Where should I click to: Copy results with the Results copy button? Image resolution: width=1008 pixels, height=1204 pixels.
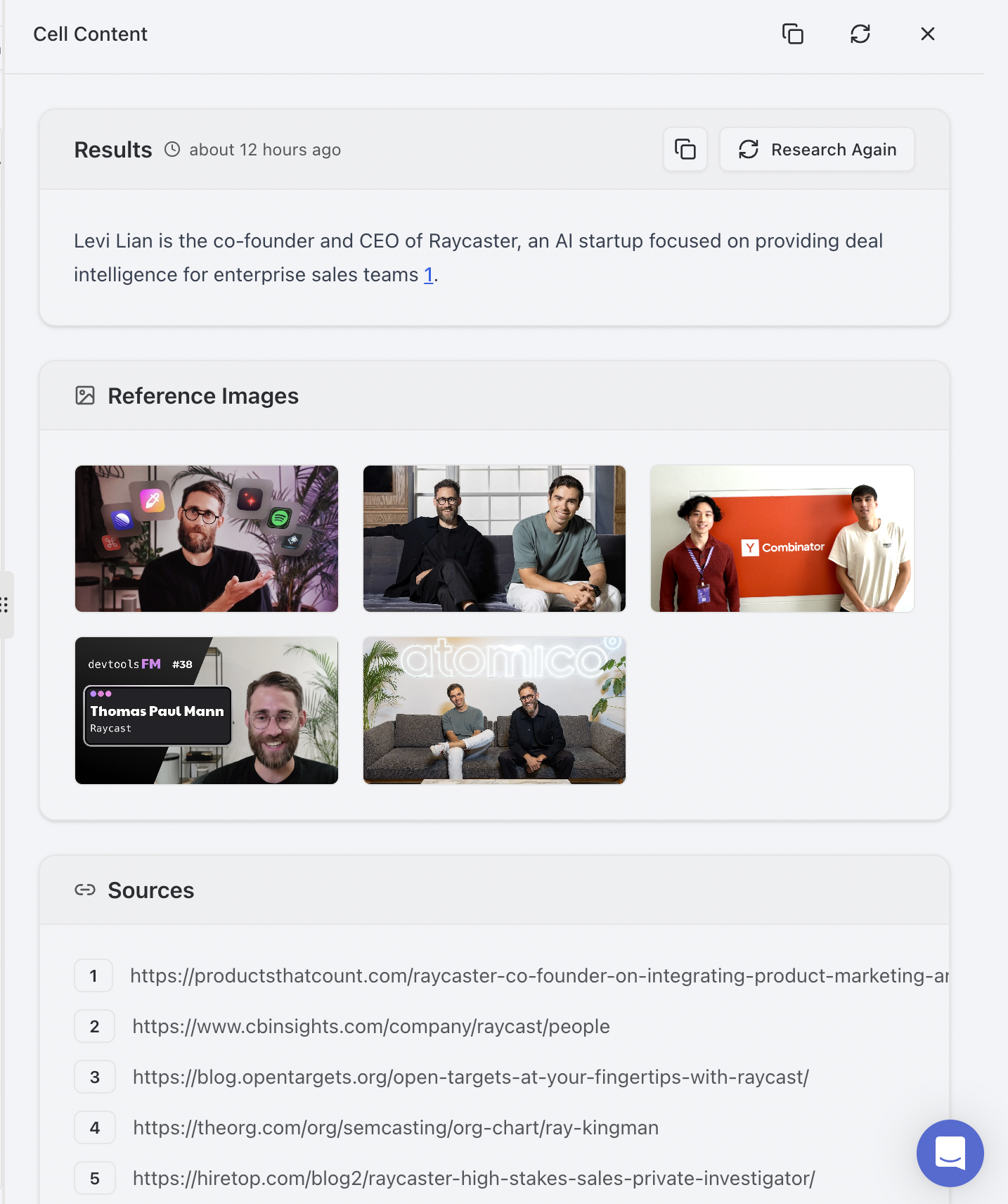pyautogui.click(x=685, y=149)
